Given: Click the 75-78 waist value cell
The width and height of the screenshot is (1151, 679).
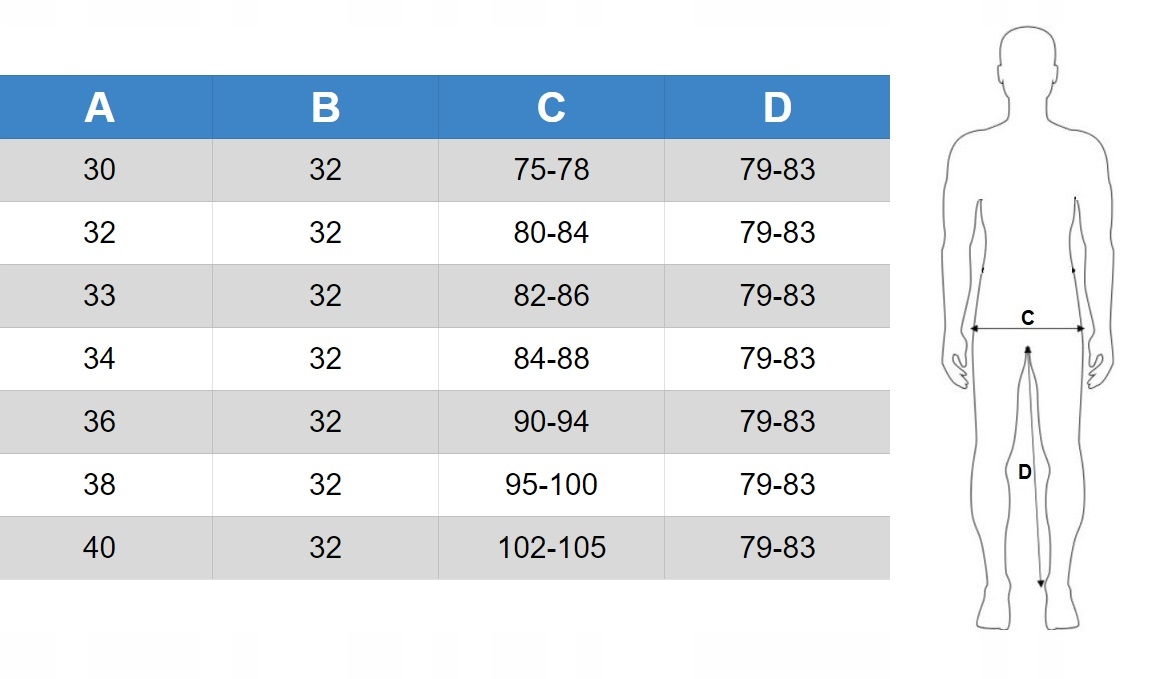Looking at the screenshot, I should [551, 170].
